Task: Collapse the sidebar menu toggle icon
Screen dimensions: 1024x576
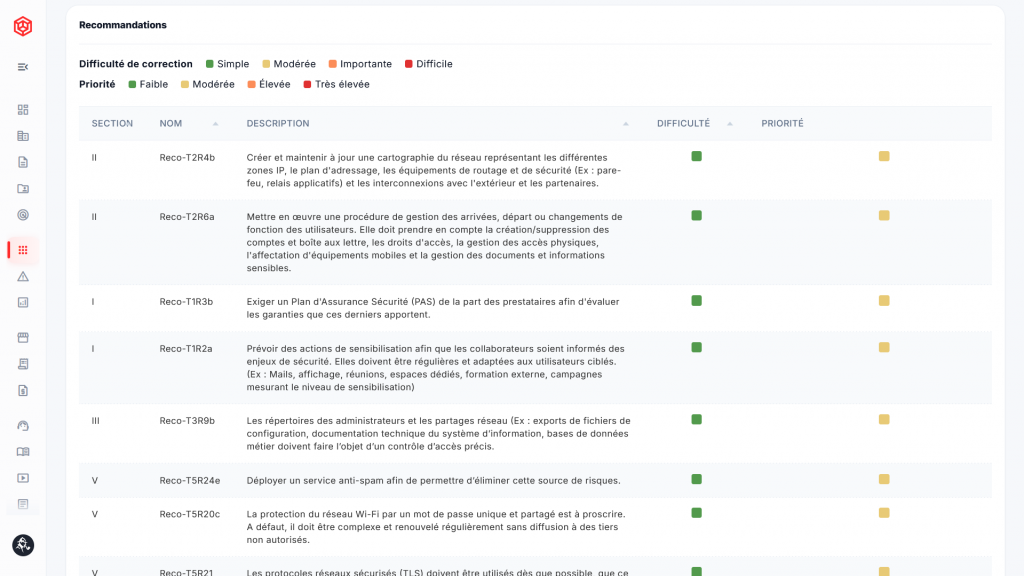Action: coord(23,67)
